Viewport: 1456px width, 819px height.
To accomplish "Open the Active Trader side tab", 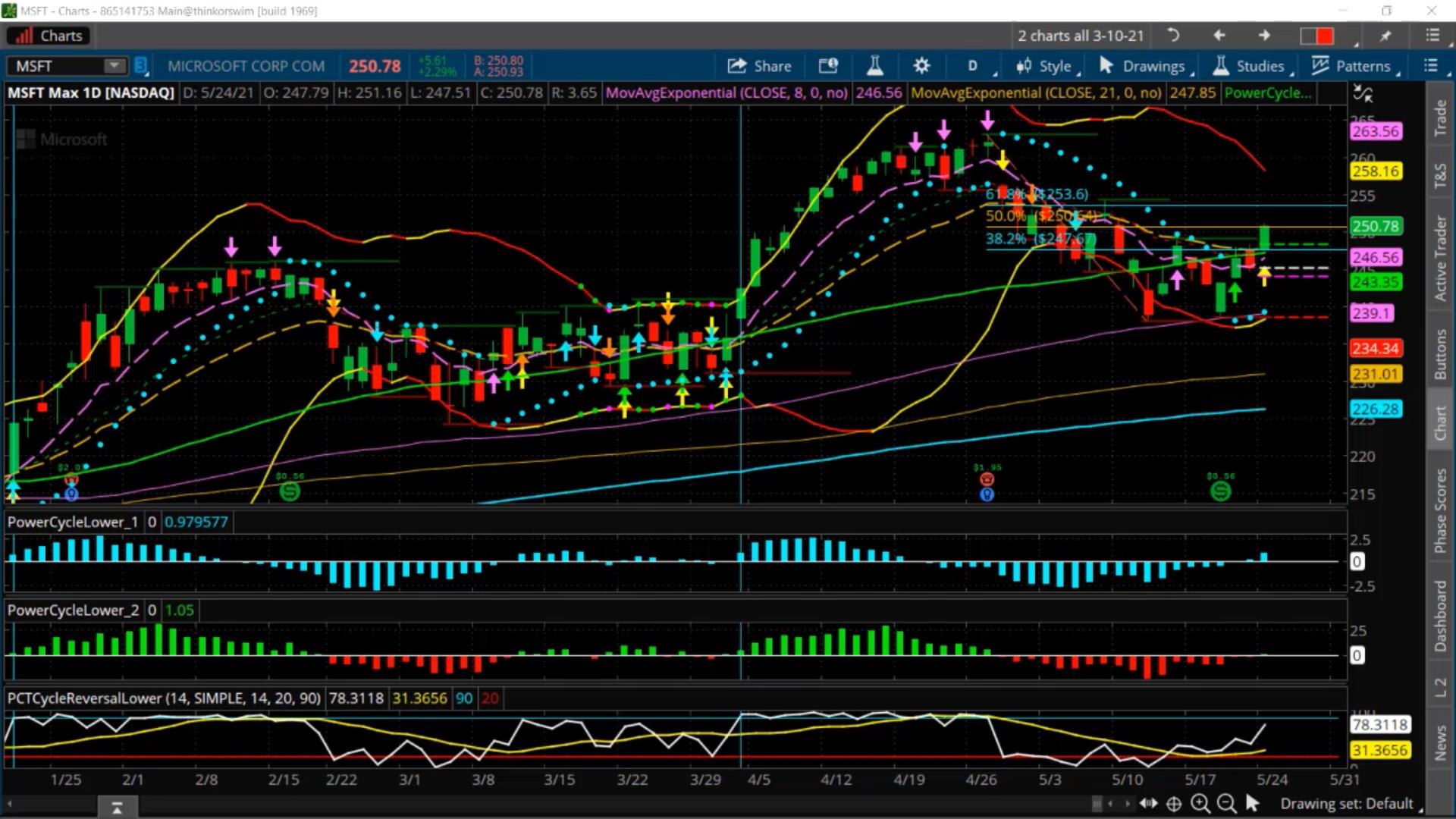I will tap(1440, 259).
